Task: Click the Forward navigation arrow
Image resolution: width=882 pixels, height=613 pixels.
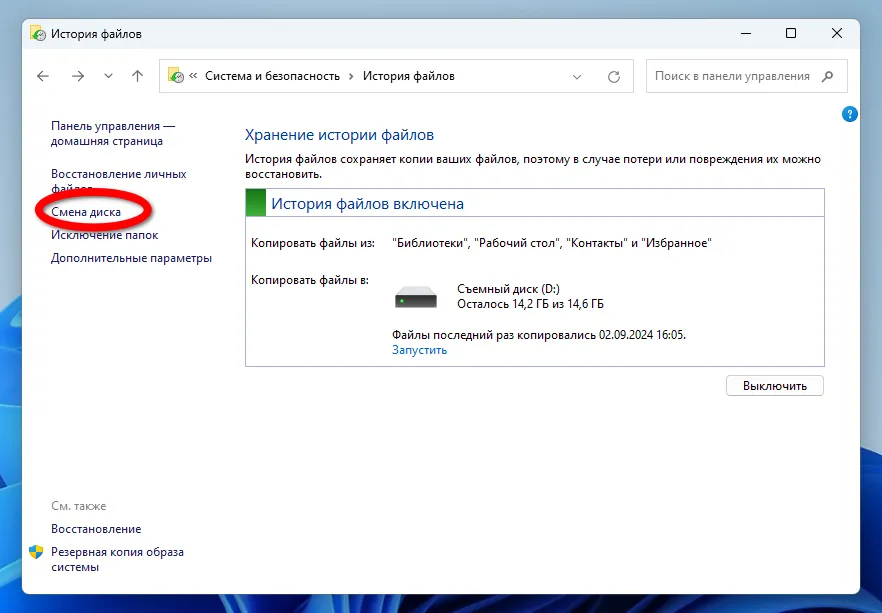Action: pyautogui.click(x=77, y=76)
